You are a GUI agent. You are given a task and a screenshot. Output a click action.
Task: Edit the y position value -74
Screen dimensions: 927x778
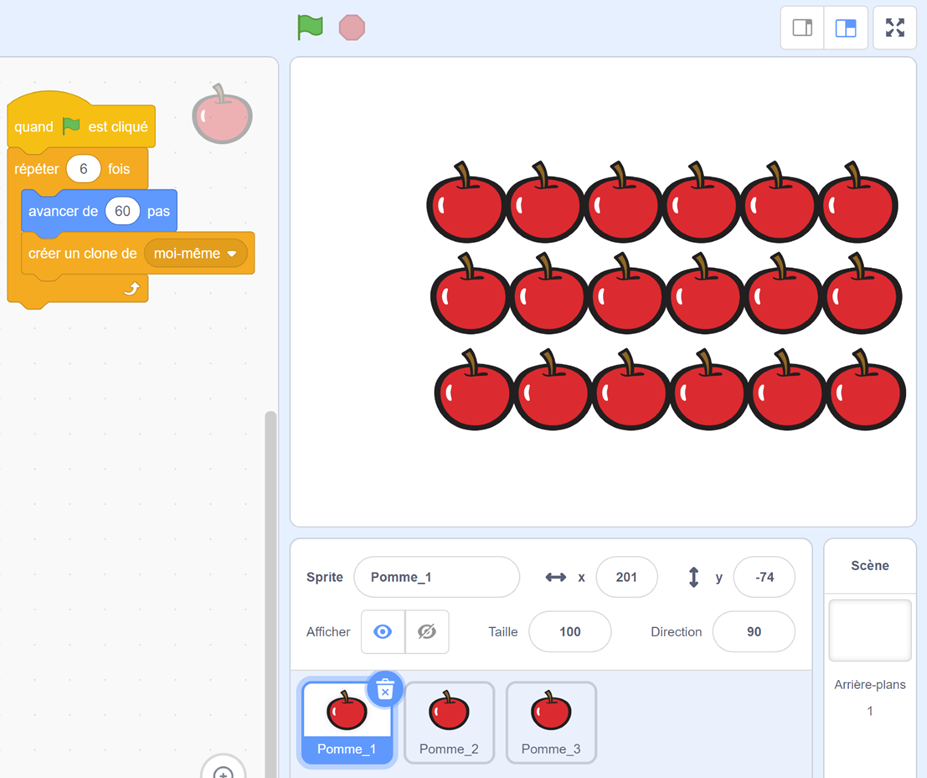(764, 577)
